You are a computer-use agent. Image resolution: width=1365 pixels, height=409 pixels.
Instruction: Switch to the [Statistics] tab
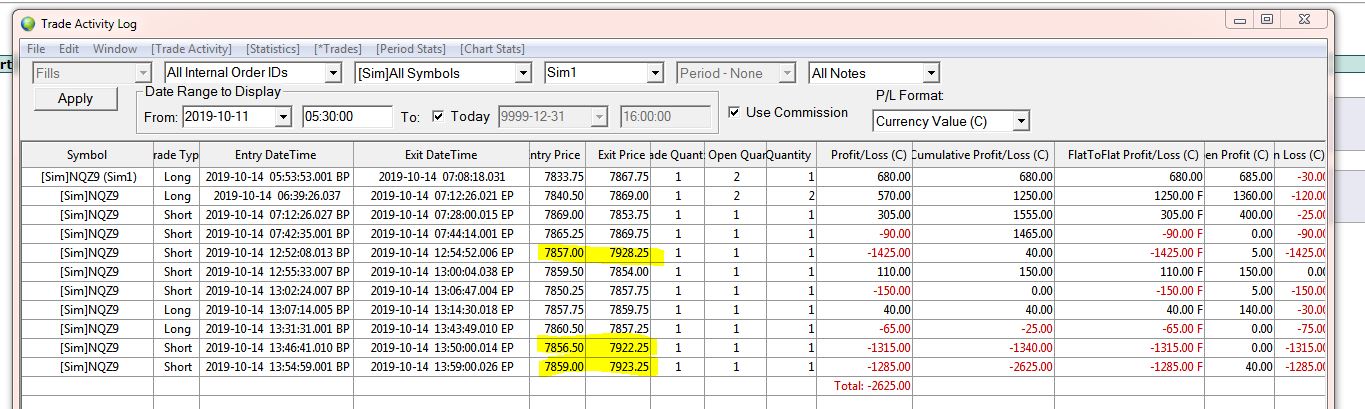pos(272,49)
